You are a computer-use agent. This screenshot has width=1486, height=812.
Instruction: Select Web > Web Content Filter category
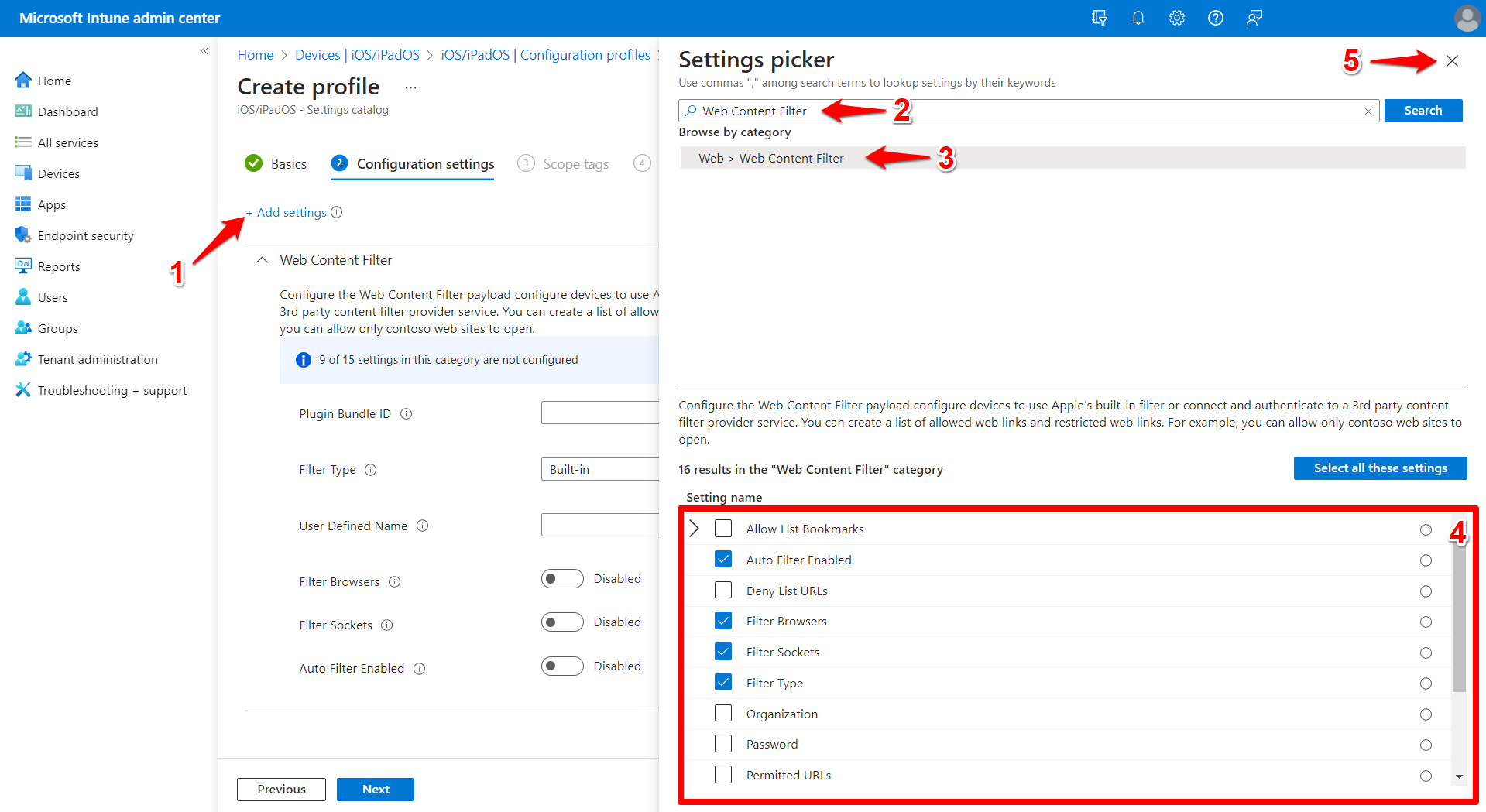click(1072, 158)
